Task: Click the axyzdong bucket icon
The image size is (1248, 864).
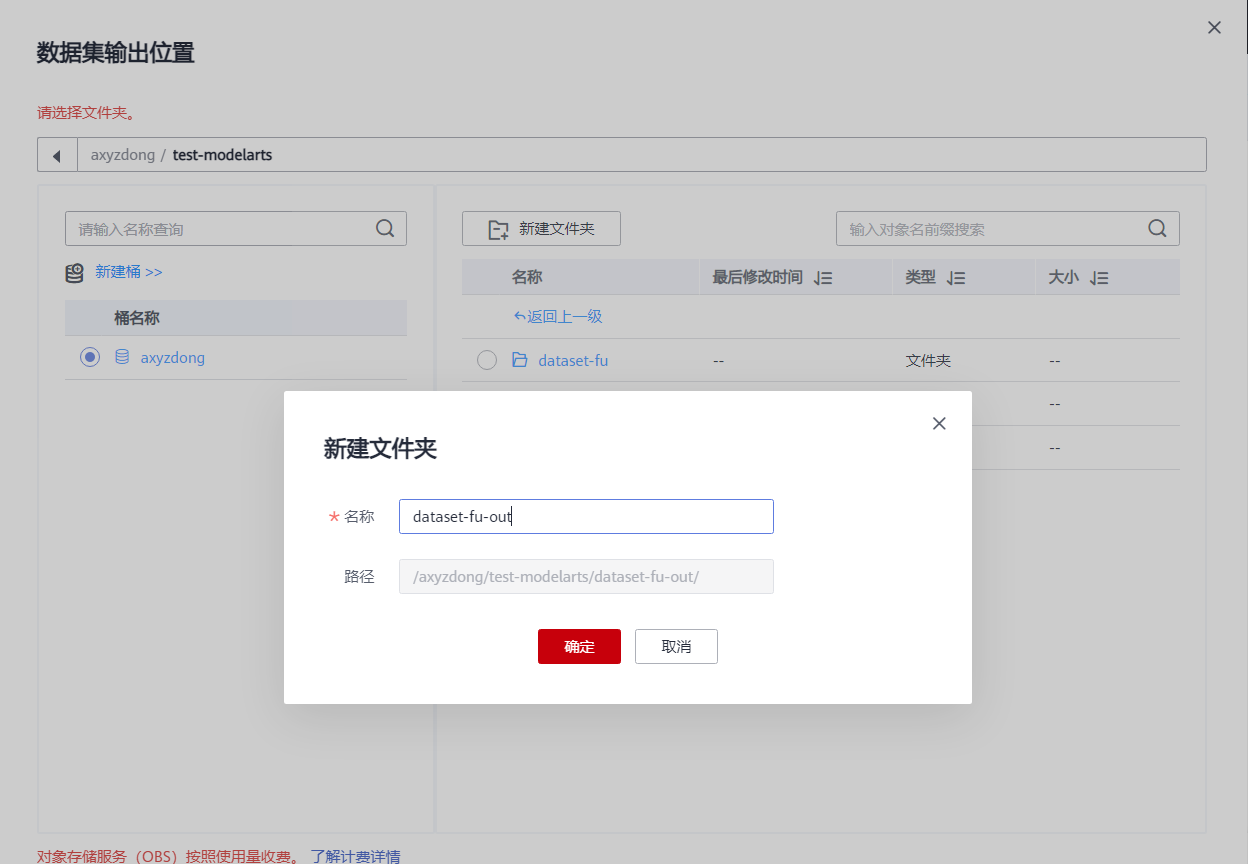Action: point(122,357)
